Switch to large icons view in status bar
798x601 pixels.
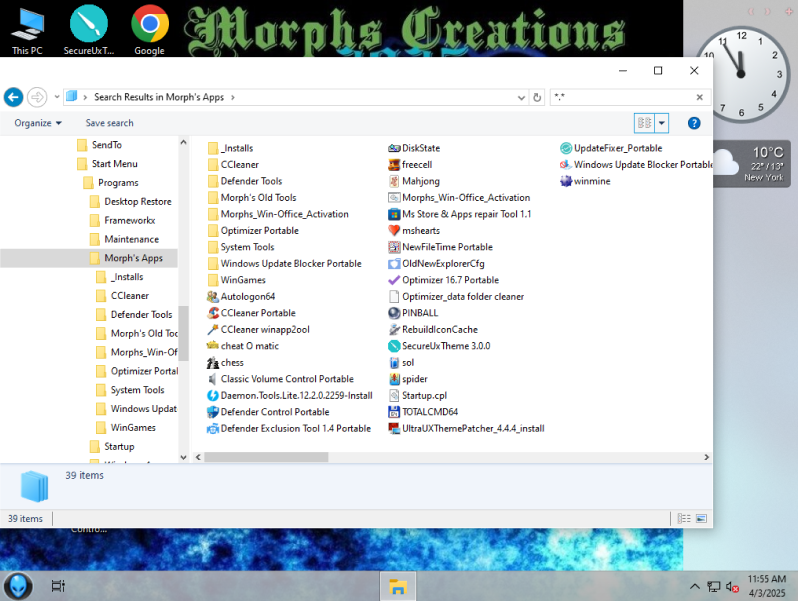point(701,519)
